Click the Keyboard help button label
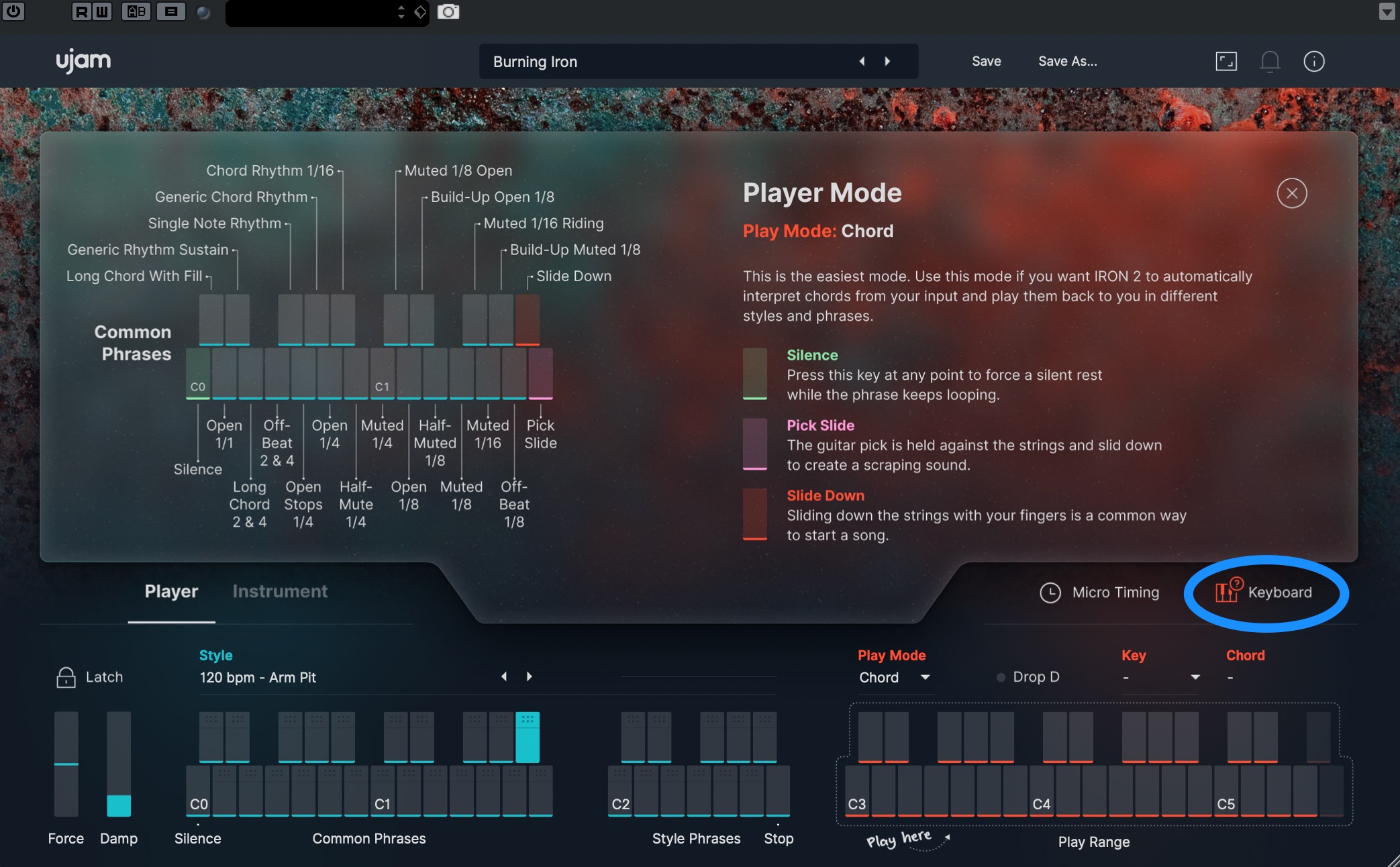Viewport: 1400px width, 867px height. point(1280,593)
